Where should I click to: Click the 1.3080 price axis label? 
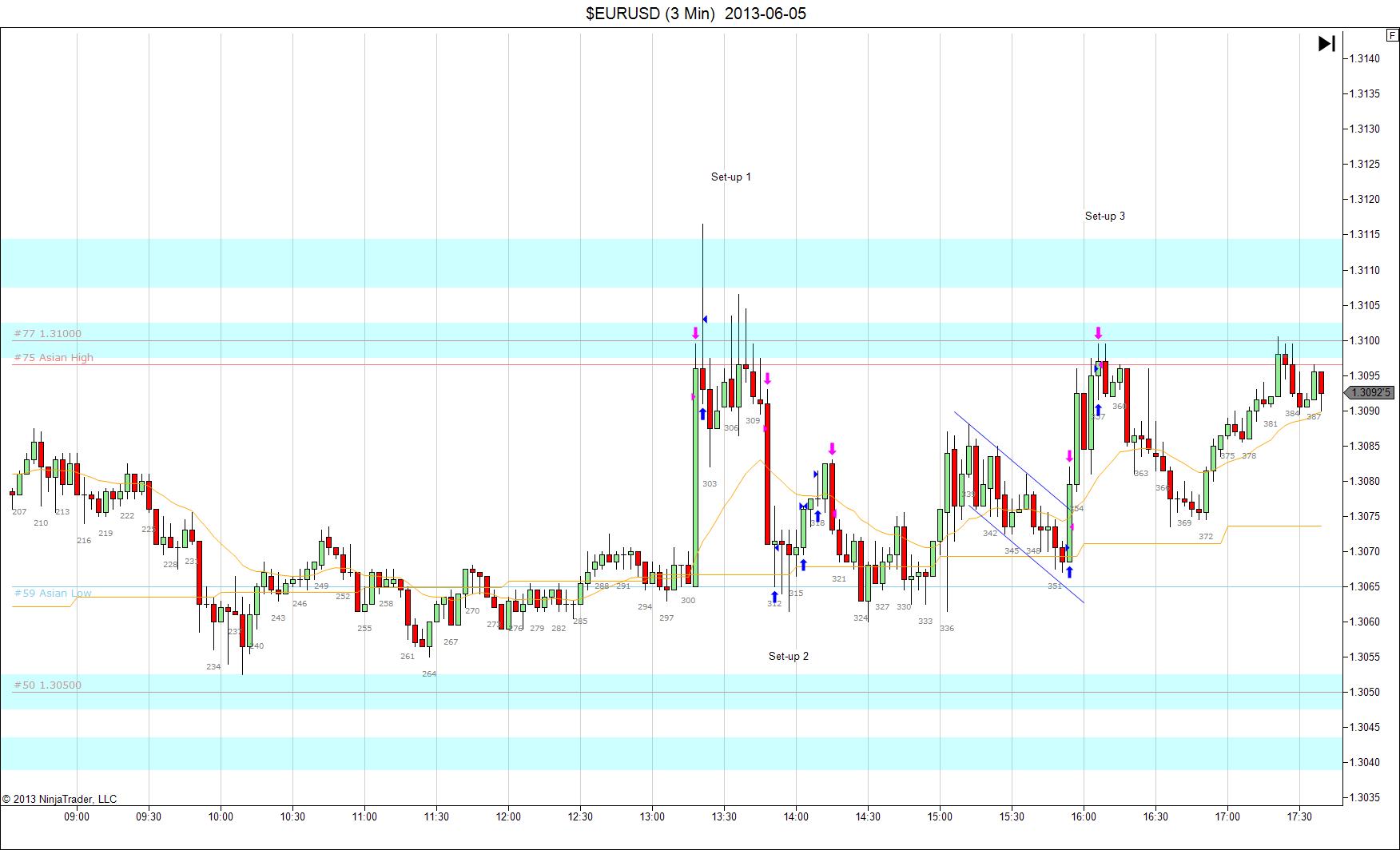1364,481
